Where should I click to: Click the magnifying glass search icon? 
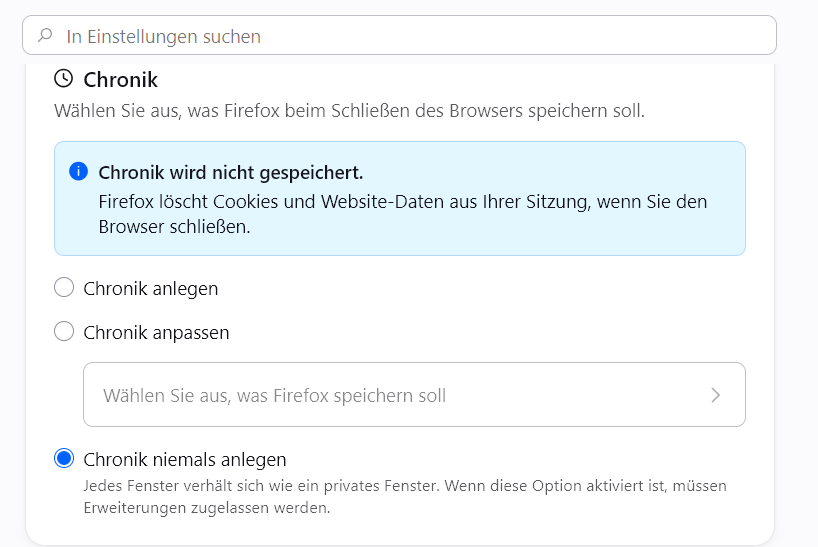pos(45,35)
